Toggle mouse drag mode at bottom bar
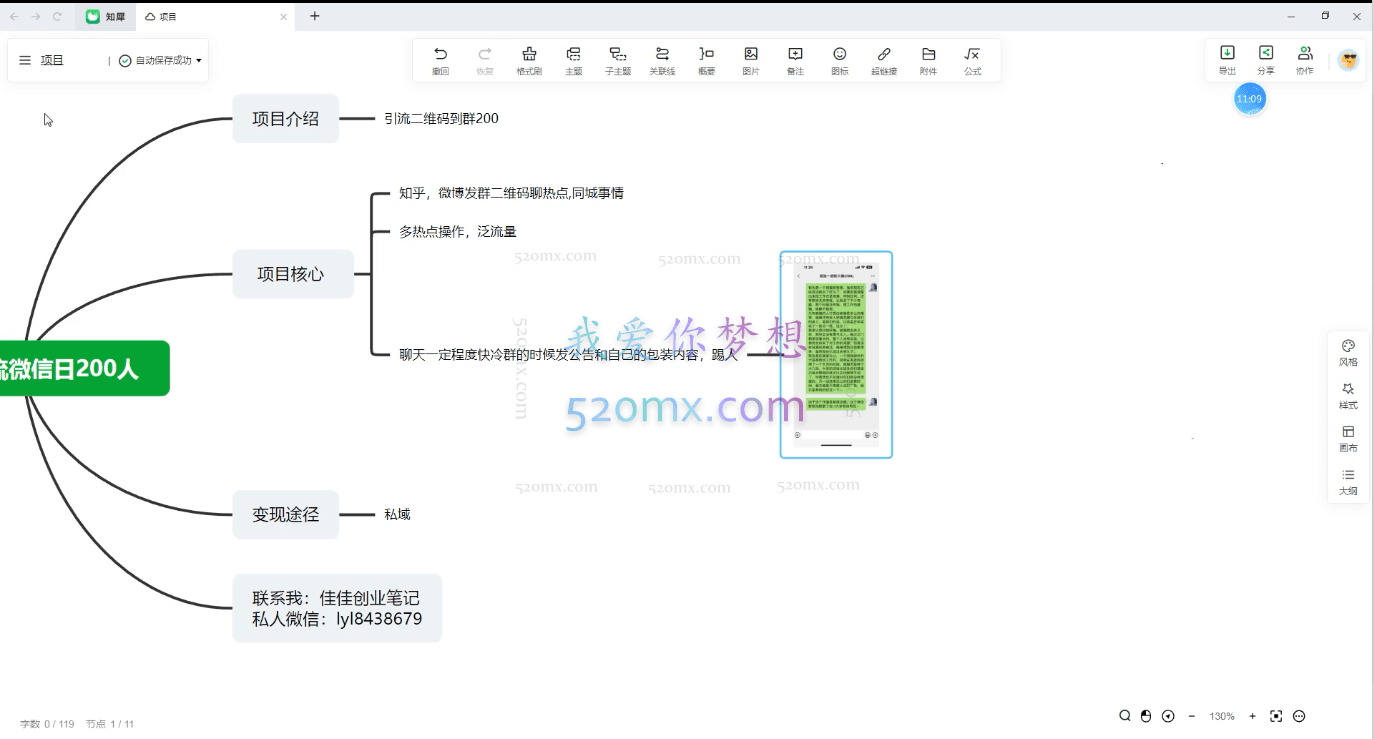 (x=1145, y=716)
